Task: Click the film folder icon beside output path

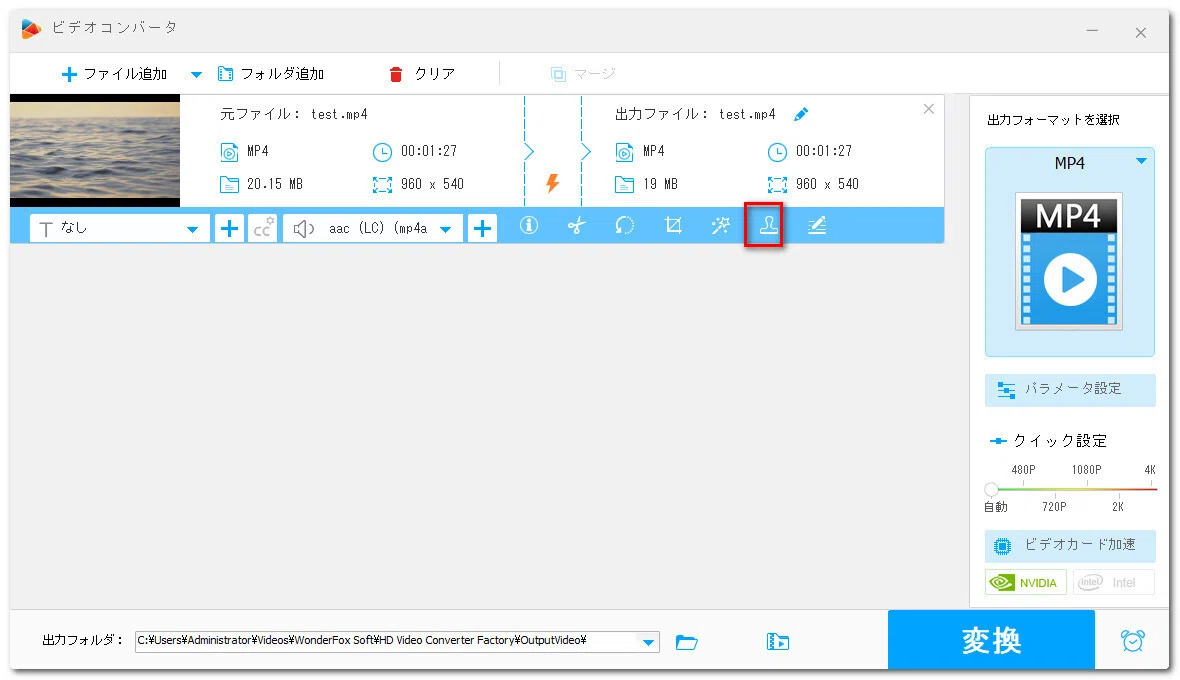Action: click(x=777, y=642)
